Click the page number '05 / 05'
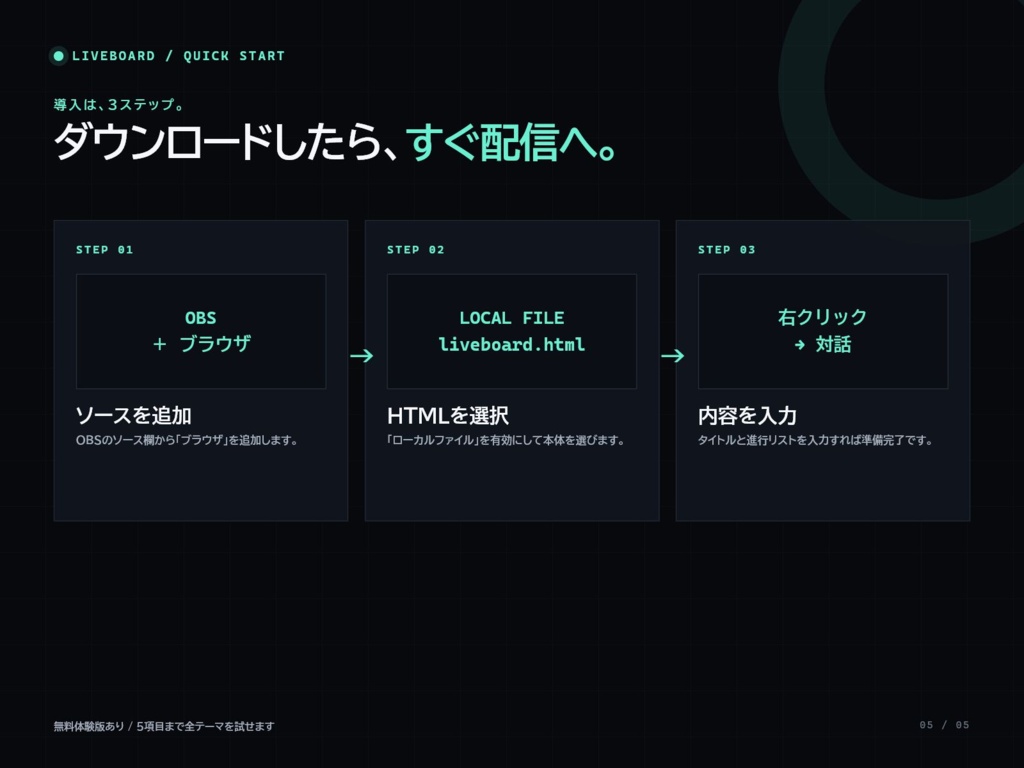This screenshot has width=1024, height=768. (944, 725)
